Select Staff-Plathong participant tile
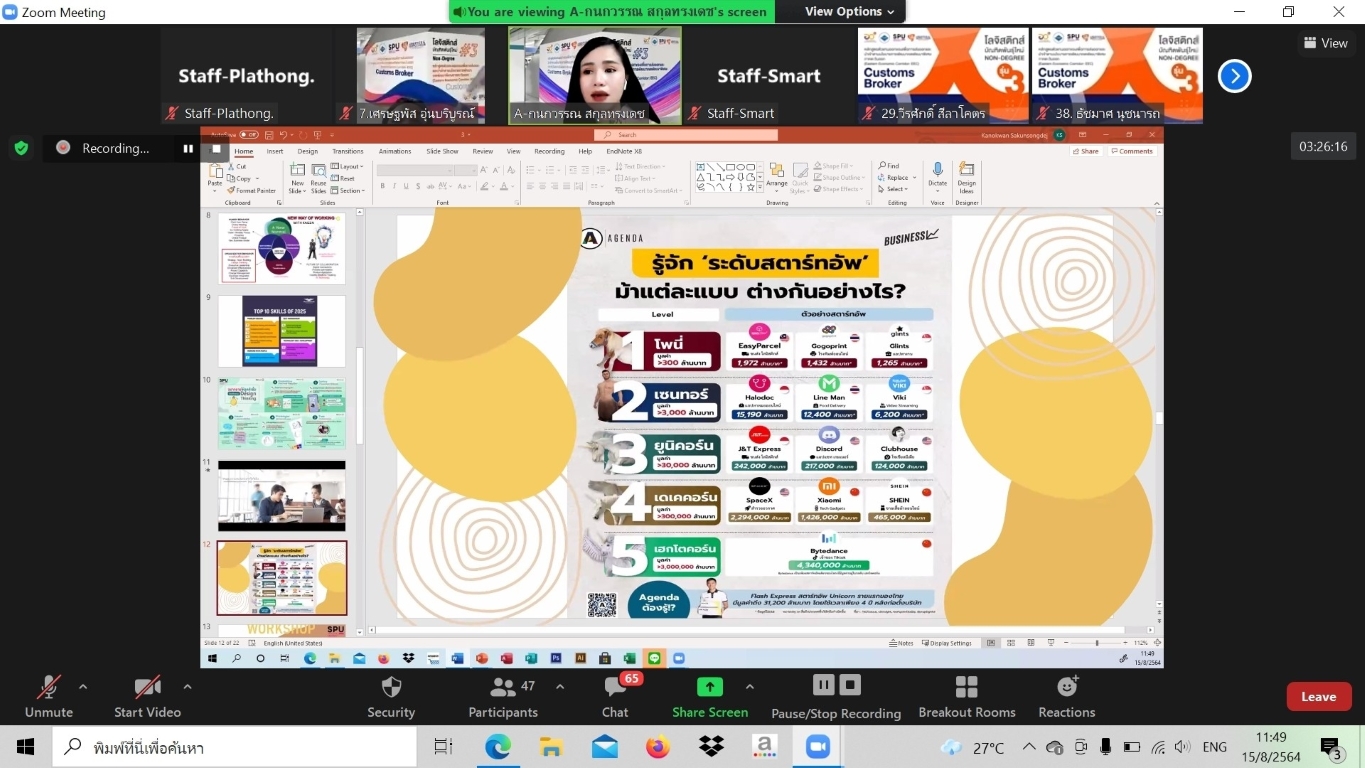This screenshot has height=768, width=1365. click(246, 76)
